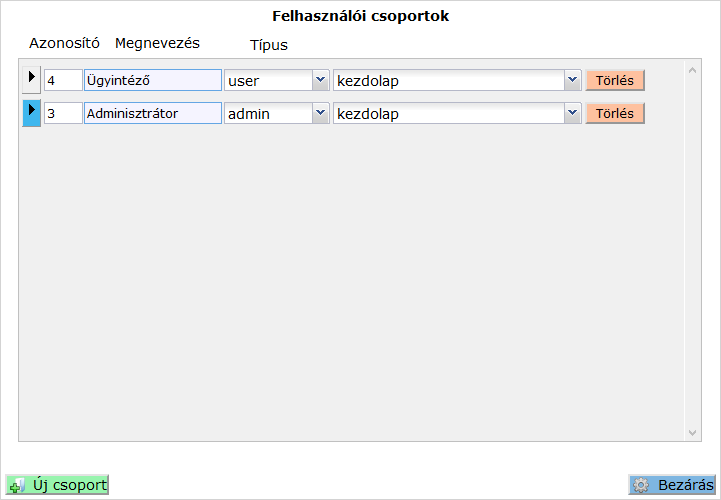Click the Ügyintéző name field
Viewport: 721px width, 500px height.
click(152, 81)
